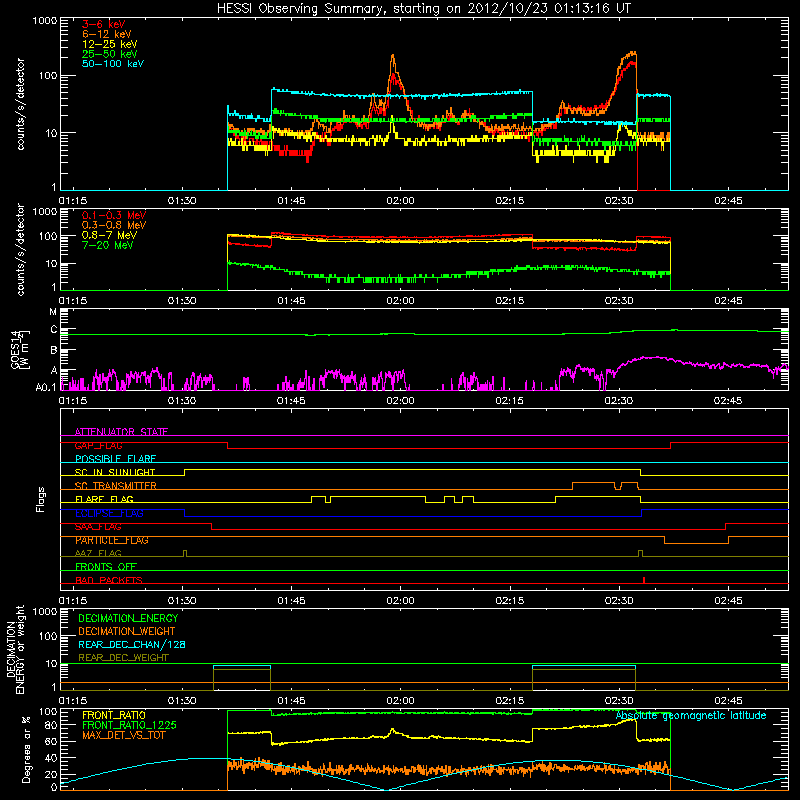Click the 0.3-0.8 MeV legend entry
This screenshot has height=800, width=800.
click(x=114, y=225)
